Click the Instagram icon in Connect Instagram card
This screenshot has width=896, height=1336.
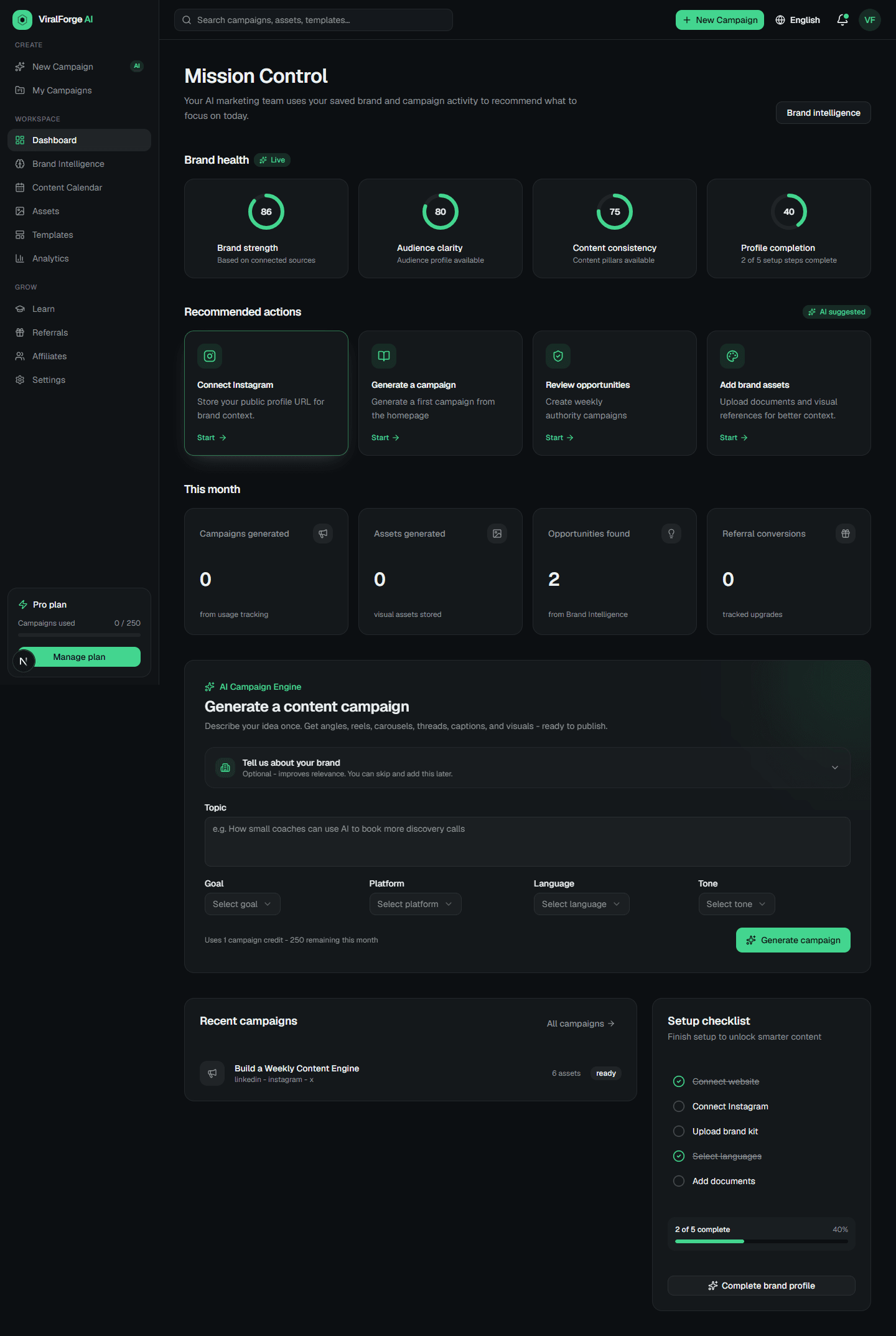[x=210, y=356]
